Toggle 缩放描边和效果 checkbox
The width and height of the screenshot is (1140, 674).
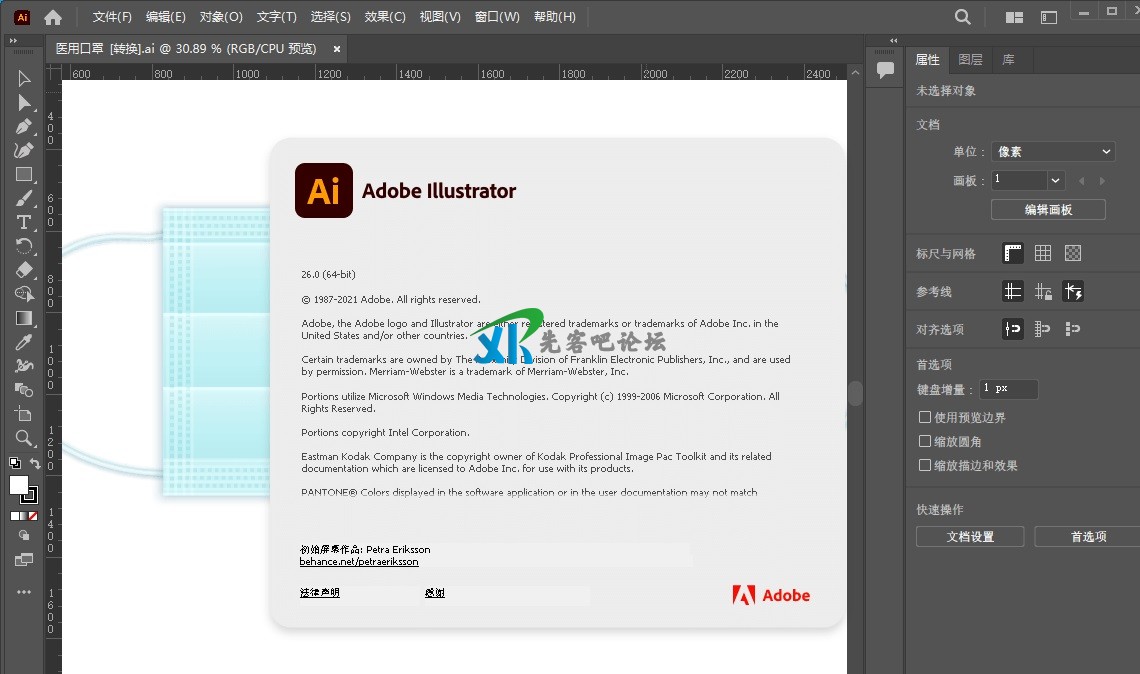pos(925,465)
